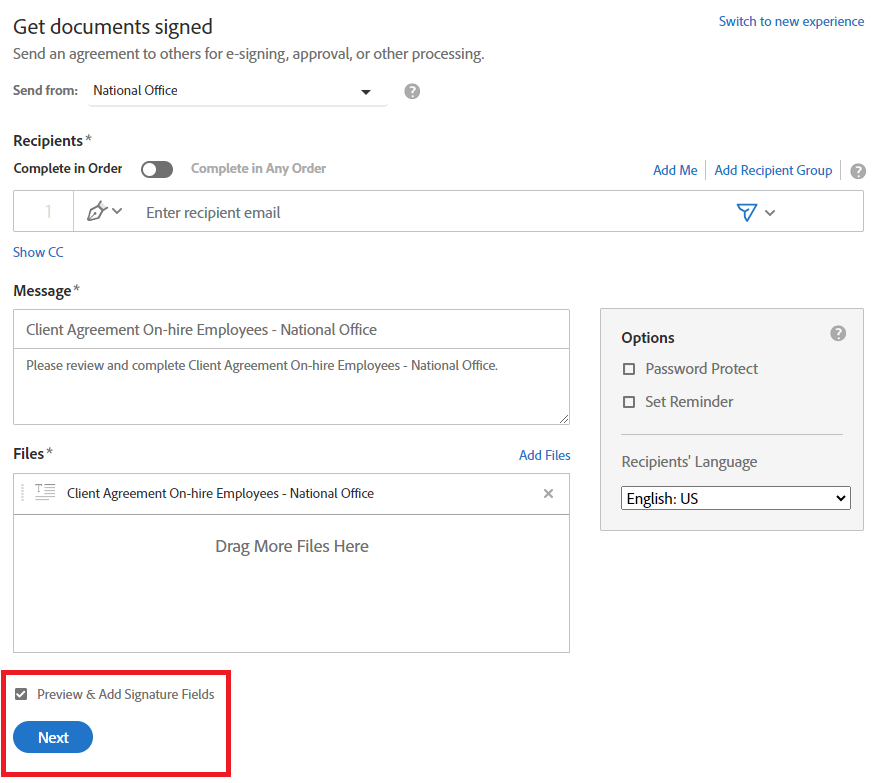This screenshot has height=783, width=875.
Task: Click the Add Files link
Action: (x=545, y=455)
